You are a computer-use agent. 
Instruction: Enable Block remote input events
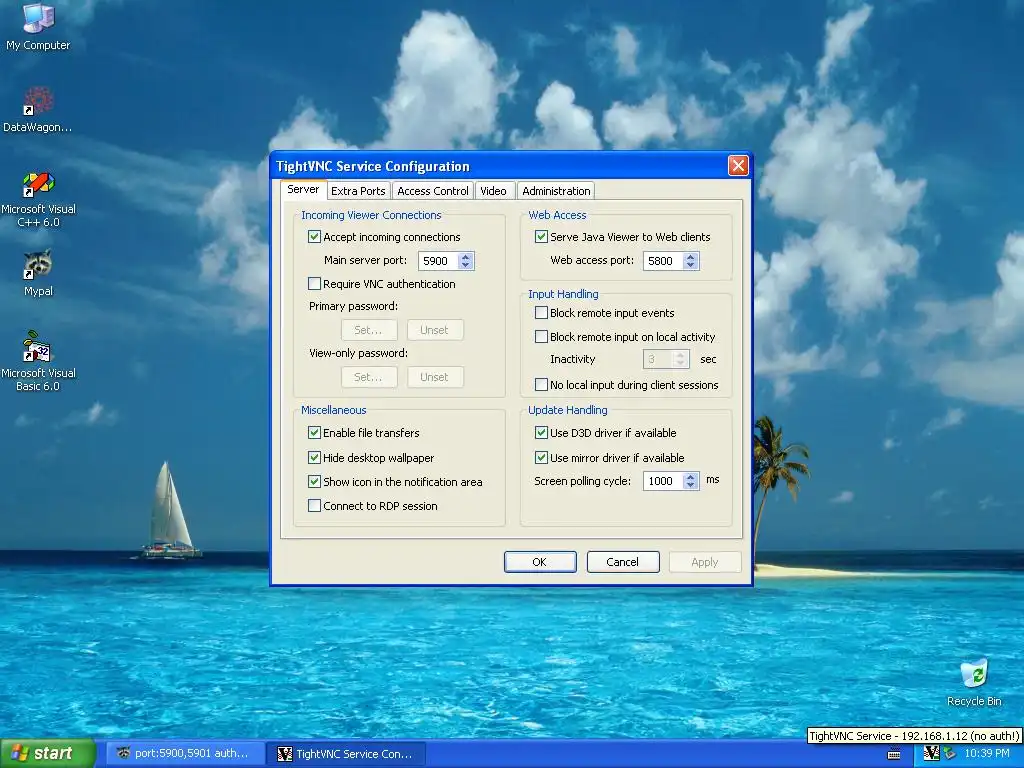click(x=541, y=313)
